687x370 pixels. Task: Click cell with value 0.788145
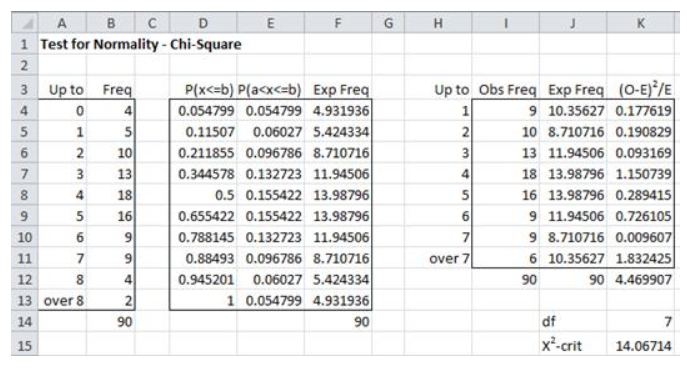pos(203,237)
